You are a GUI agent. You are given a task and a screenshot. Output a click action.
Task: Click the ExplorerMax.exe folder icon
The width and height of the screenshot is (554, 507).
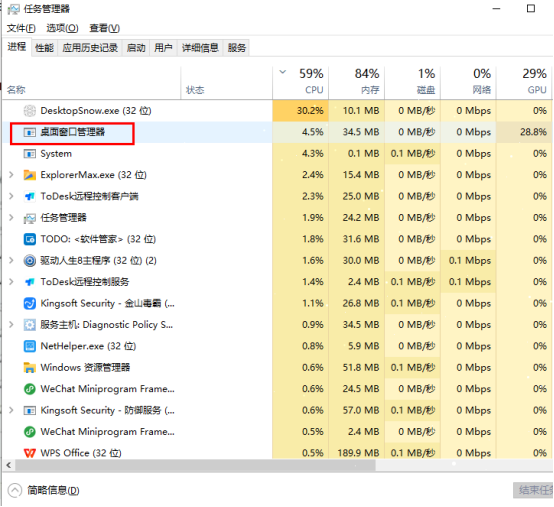point(30,175)
